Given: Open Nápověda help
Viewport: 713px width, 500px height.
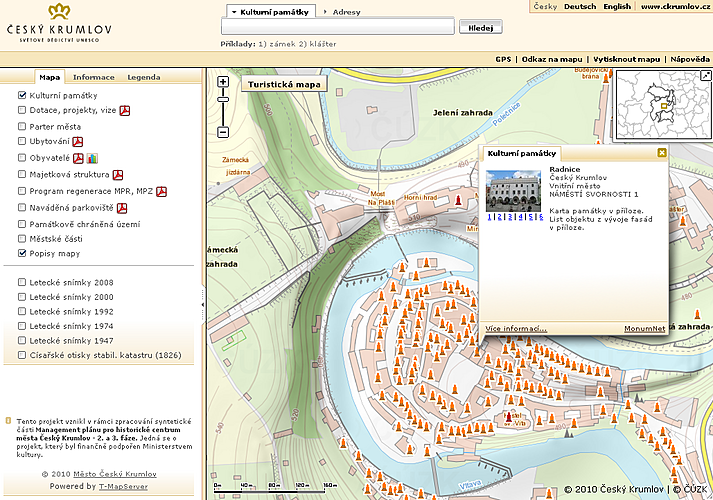Looking at the screenshot, I should [x=690, y=59].
